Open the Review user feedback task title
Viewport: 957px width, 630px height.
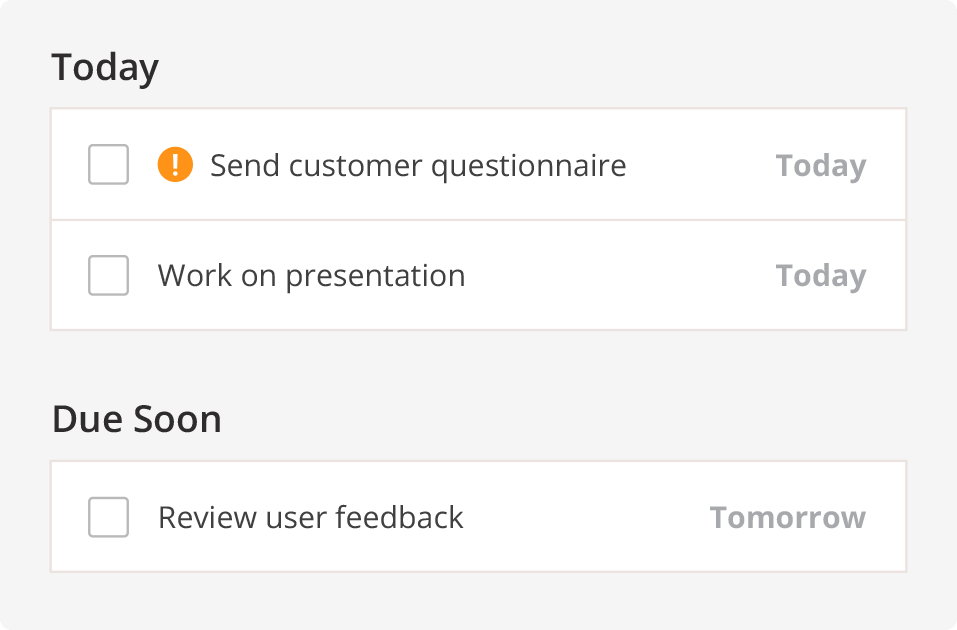[x=310, y=517]
